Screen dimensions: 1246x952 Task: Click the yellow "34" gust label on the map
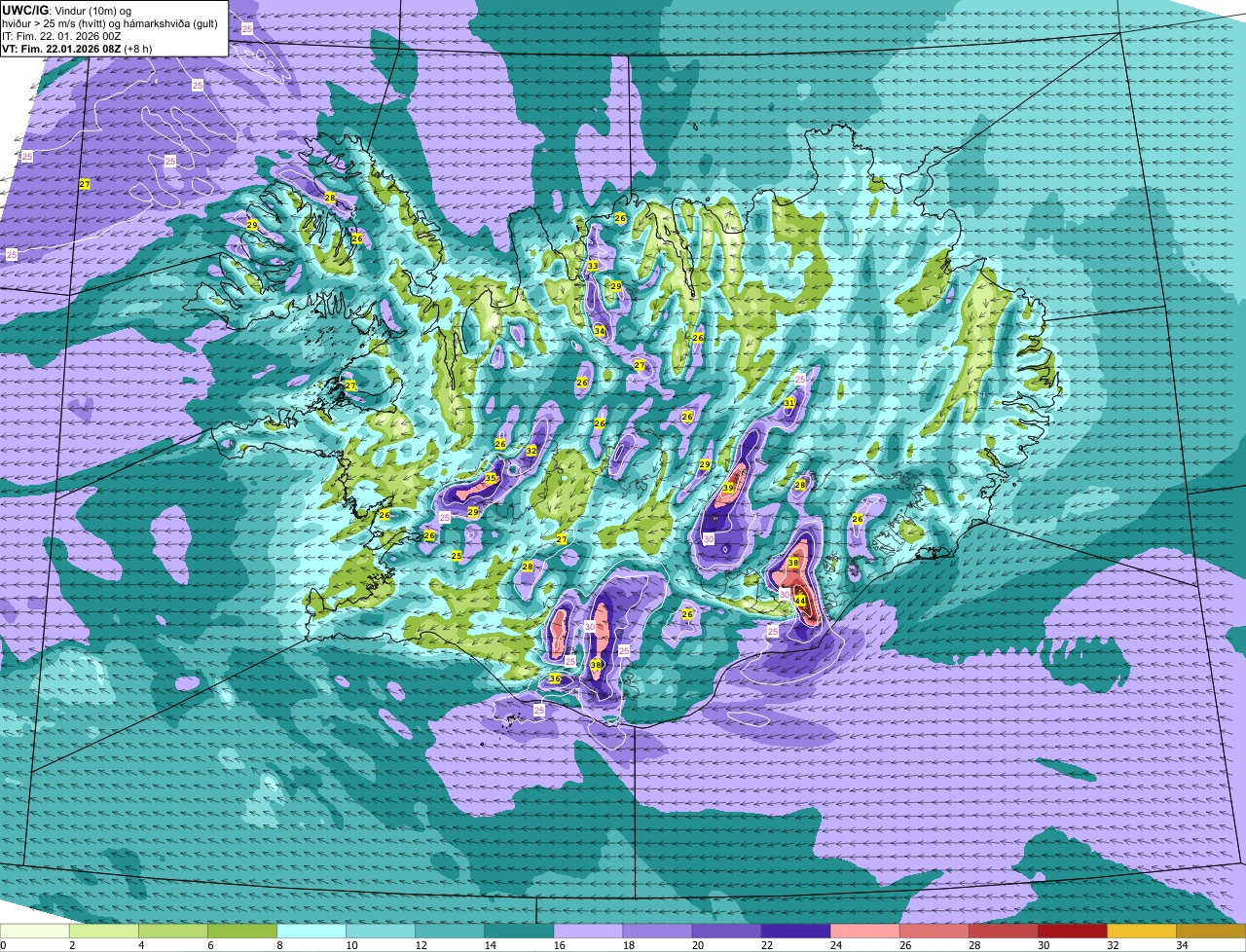(600, 331)
